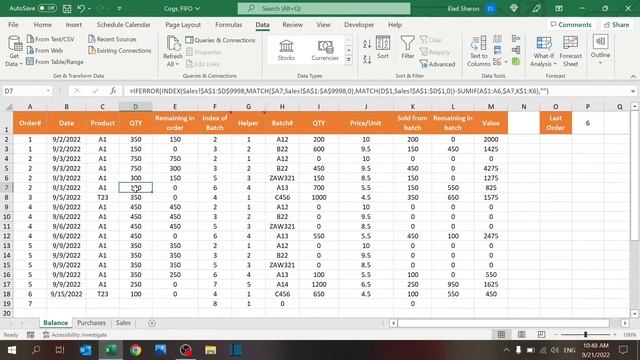Sort Z to A descending
Image resolution: width=640 pixels, height=360 pixels.
[367, 60]
